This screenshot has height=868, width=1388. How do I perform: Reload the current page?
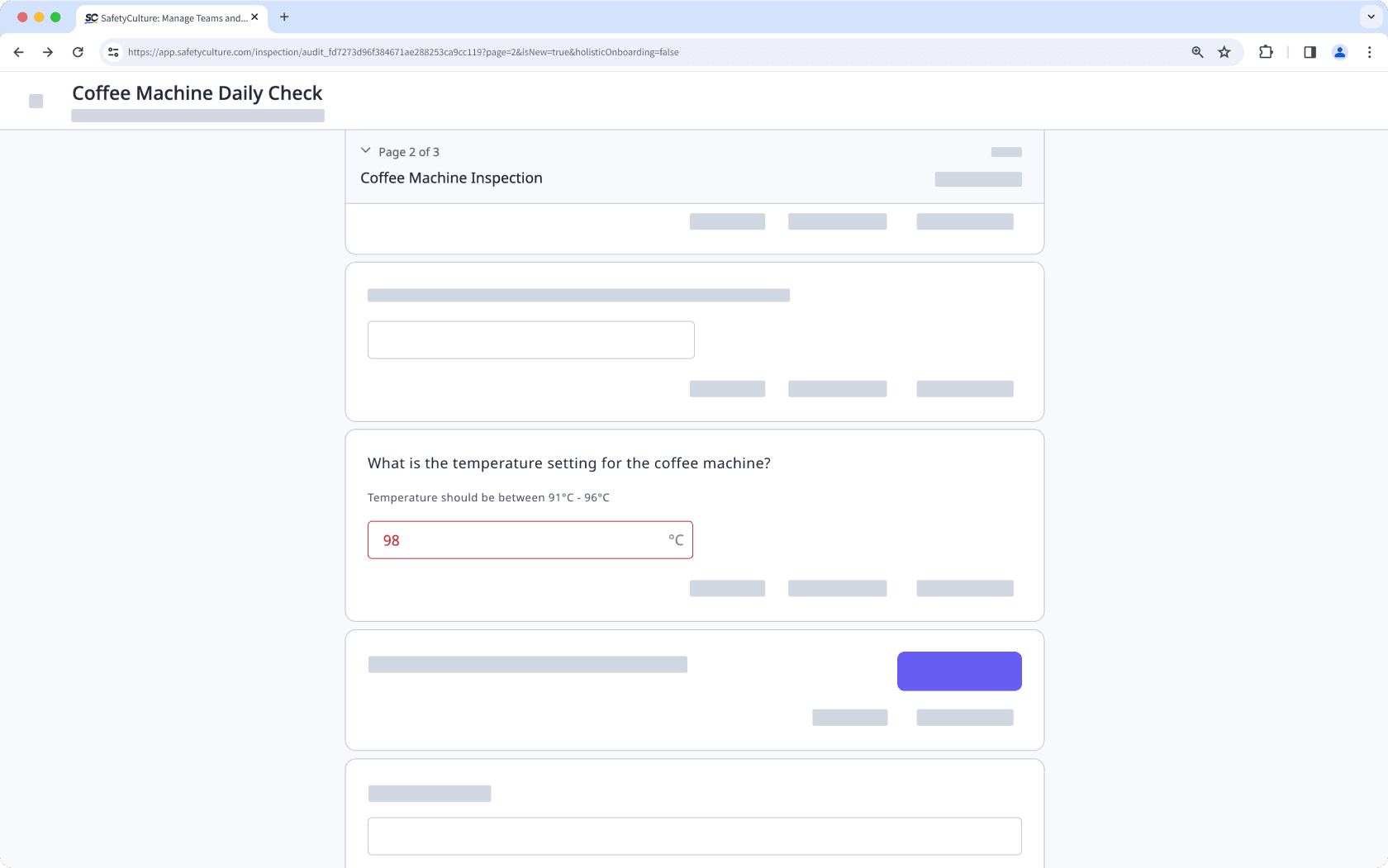point(78,52)
